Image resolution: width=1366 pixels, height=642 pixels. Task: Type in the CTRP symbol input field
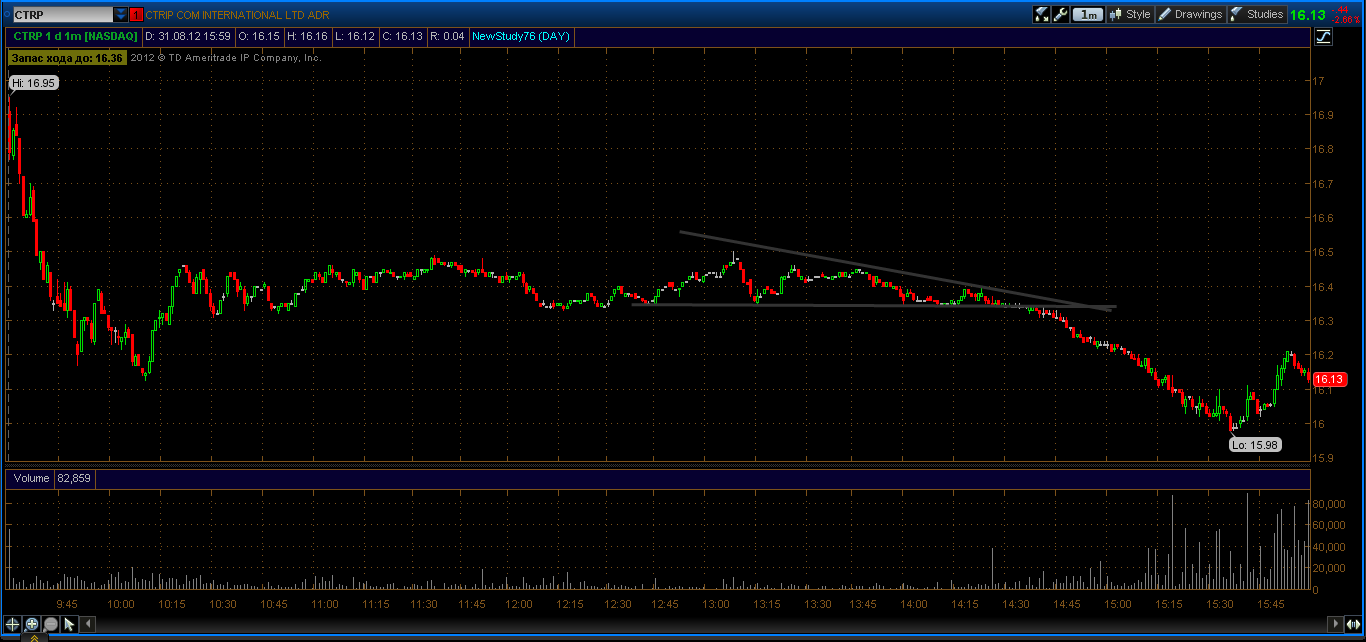point(60,15)
